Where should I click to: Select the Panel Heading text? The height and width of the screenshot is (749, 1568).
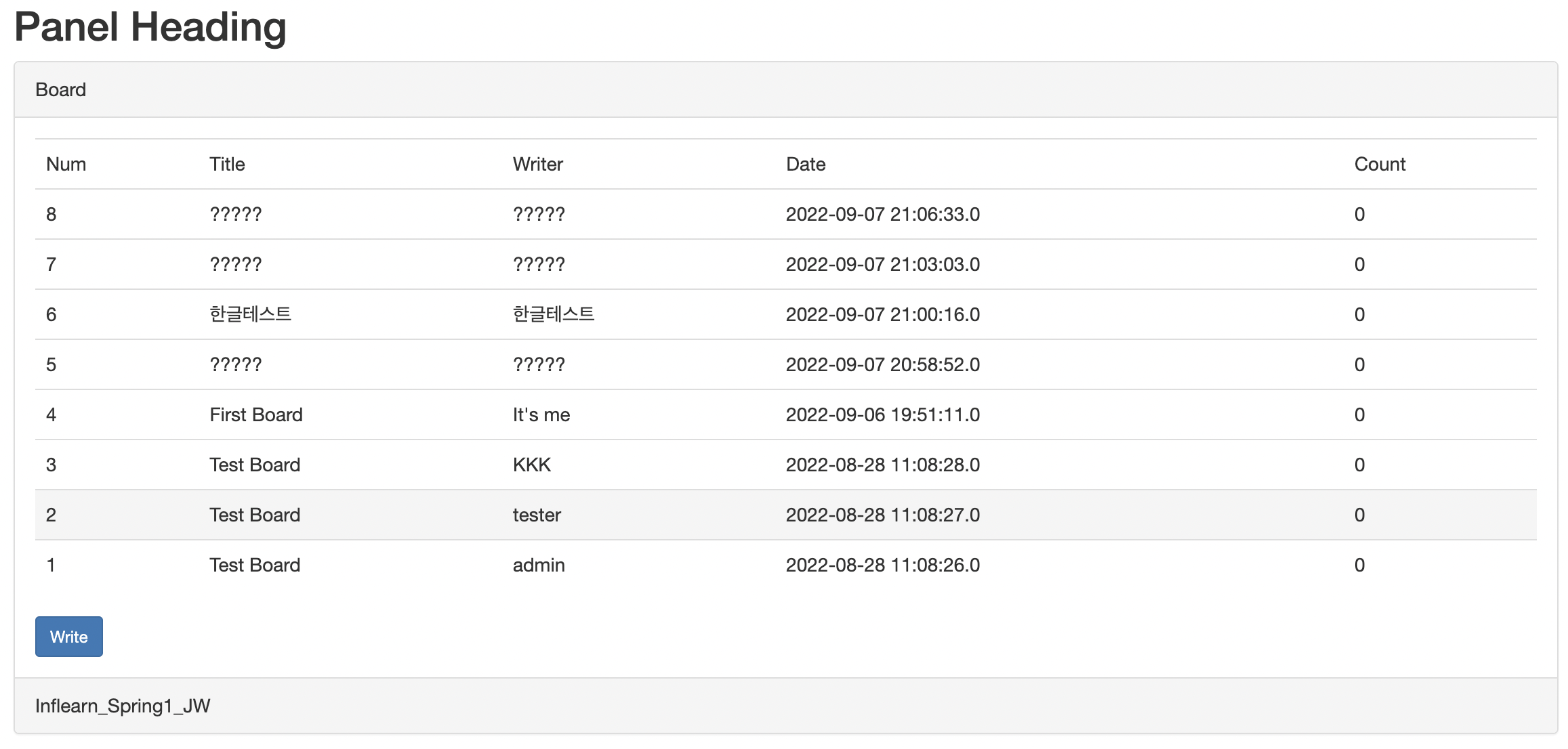[150, 27]
